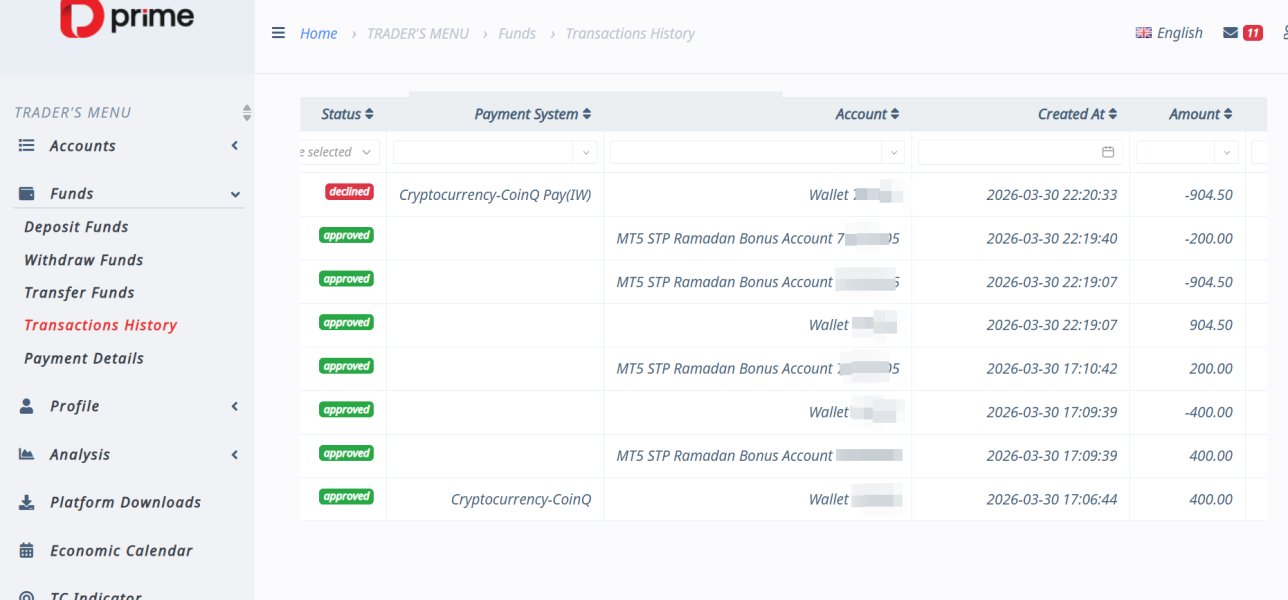
Task: Click the Platform Downloads download icon
Action: click(x=27, y=502)
